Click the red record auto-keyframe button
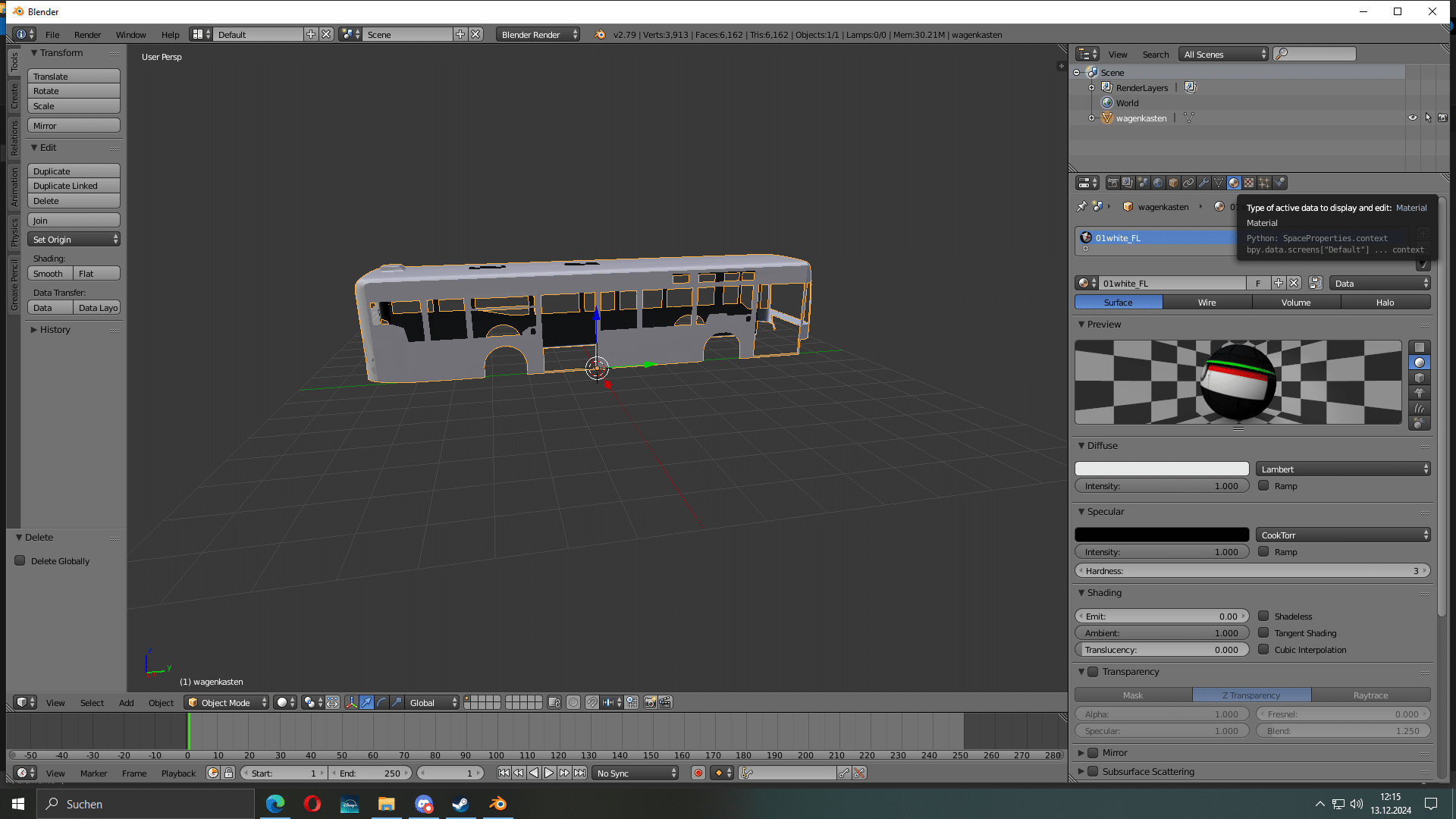The image size is (1456, 819). 698,773
